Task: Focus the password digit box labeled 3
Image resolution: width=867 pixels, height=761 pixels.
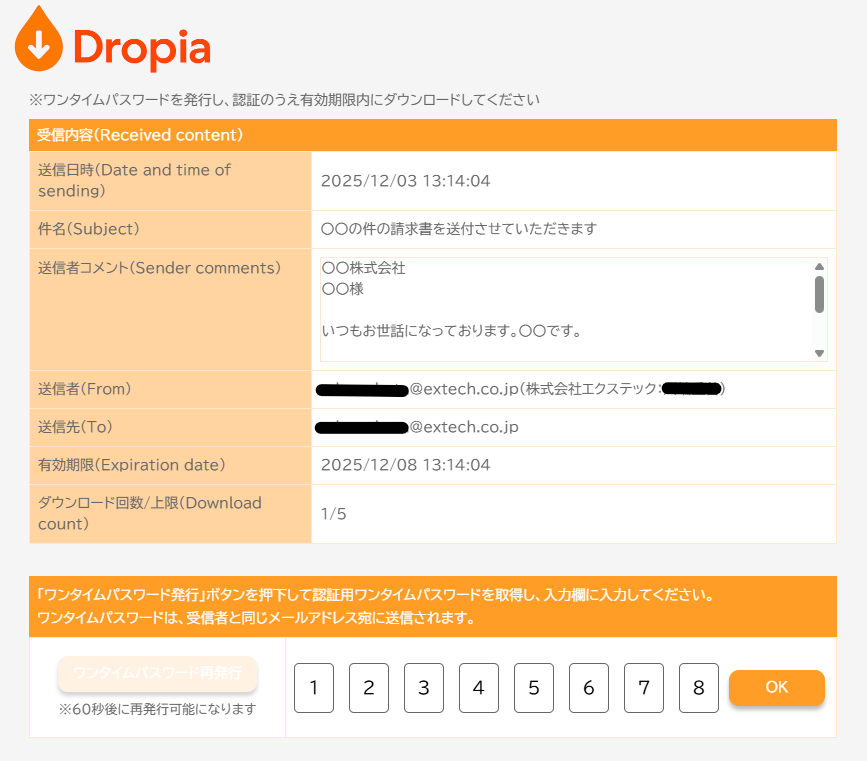Action: 424,688
